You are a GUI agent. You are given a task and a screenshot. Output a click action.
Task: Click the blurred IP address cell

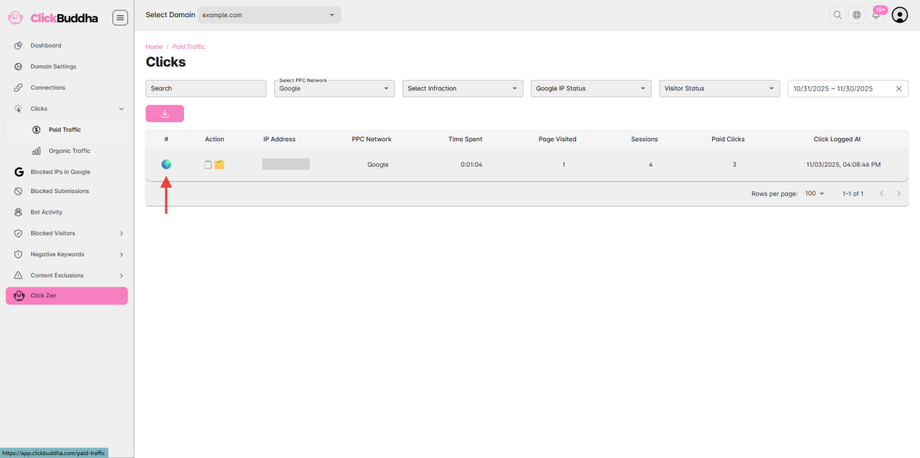[286, 164]
